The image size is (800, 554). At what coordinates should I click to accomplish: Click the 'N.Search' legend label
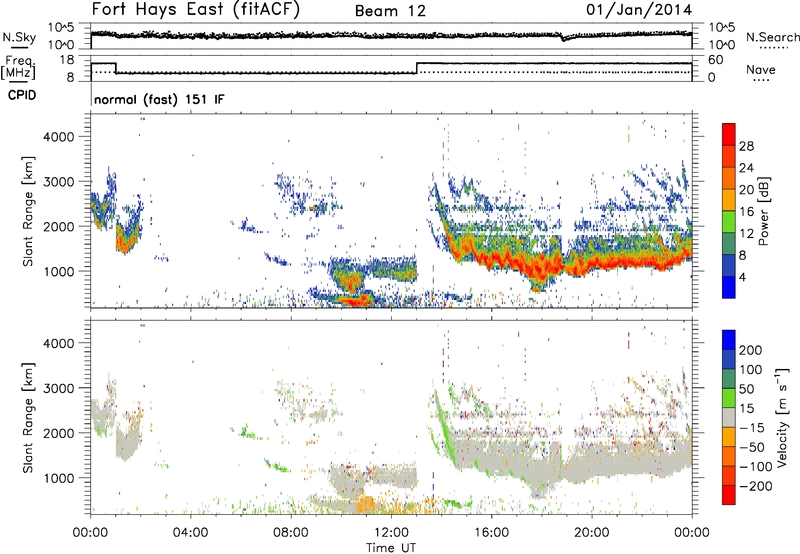[772, 37]
